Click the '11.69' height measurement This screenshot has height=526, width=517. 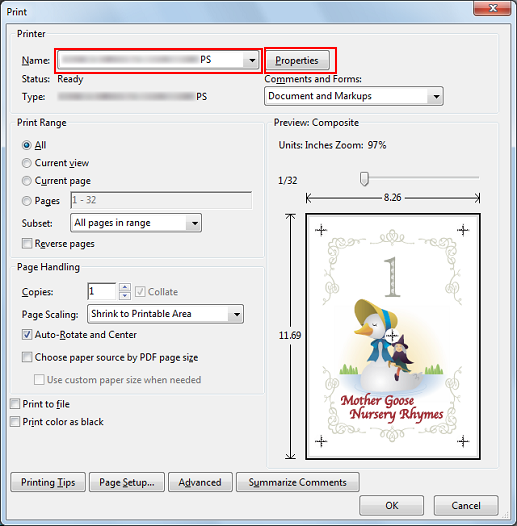tap(290, 335)
